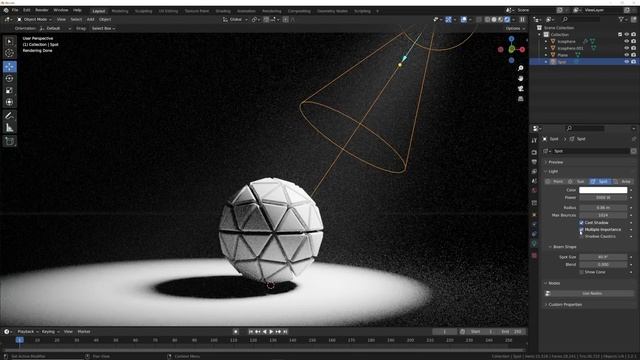This screenshot has width=640, height=360.
Task: Toggle viewport overlays button
Action: click(x=463, y=19)
